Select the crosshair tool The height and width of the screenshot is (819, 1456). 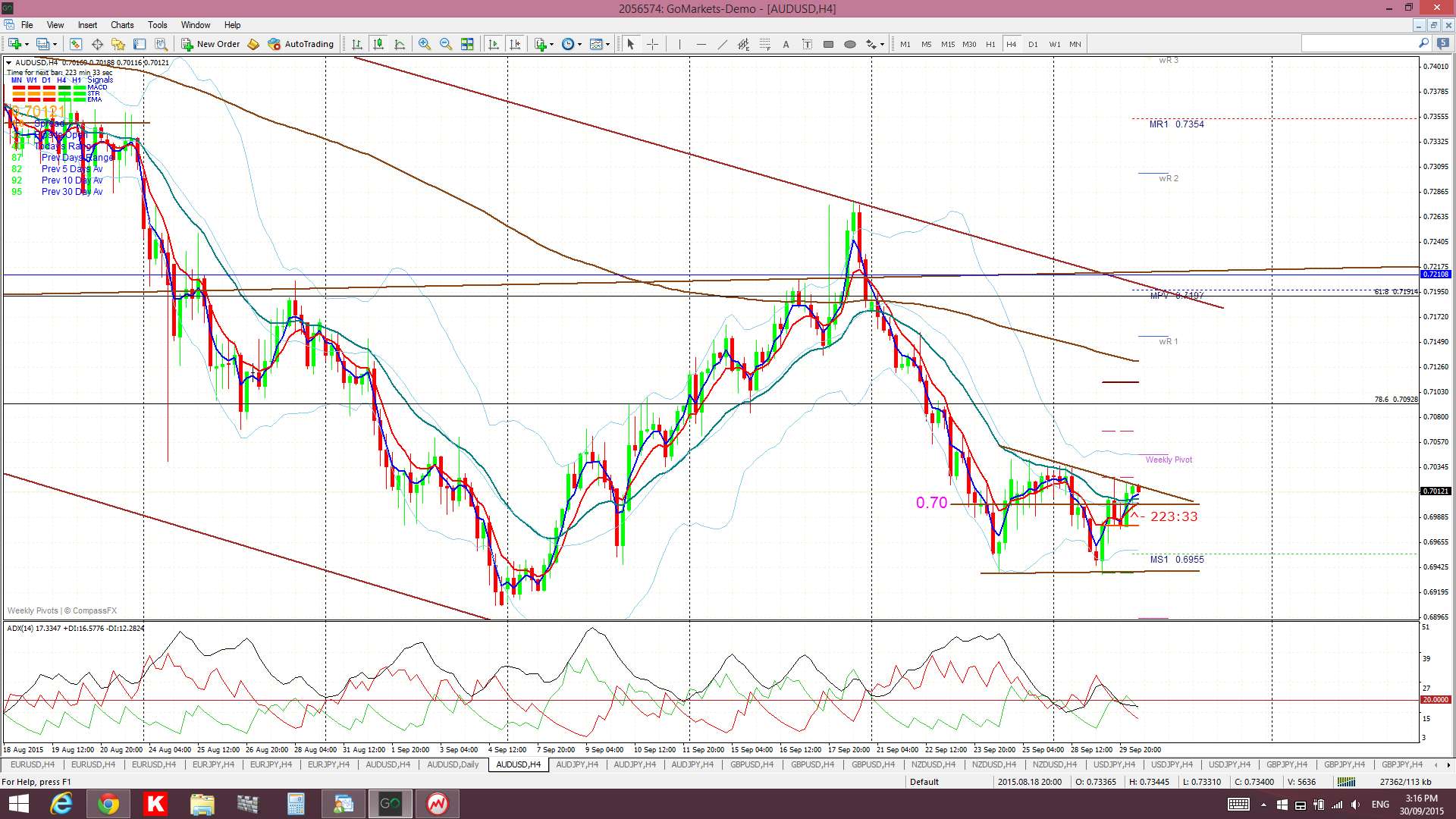pyautogui.click(x=652, y=44)
